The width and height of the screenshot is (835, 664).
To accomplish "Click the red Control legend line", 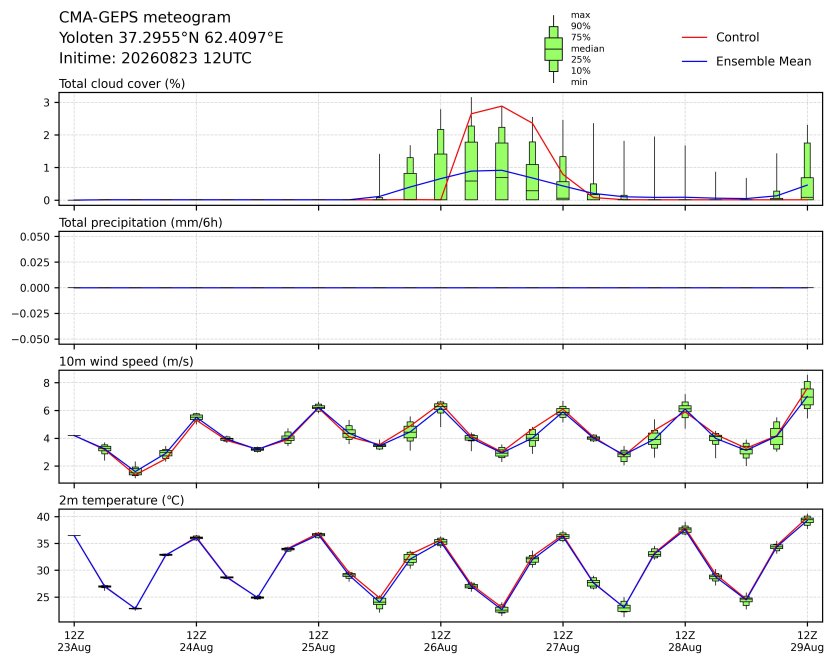I will tap(694, 37).
